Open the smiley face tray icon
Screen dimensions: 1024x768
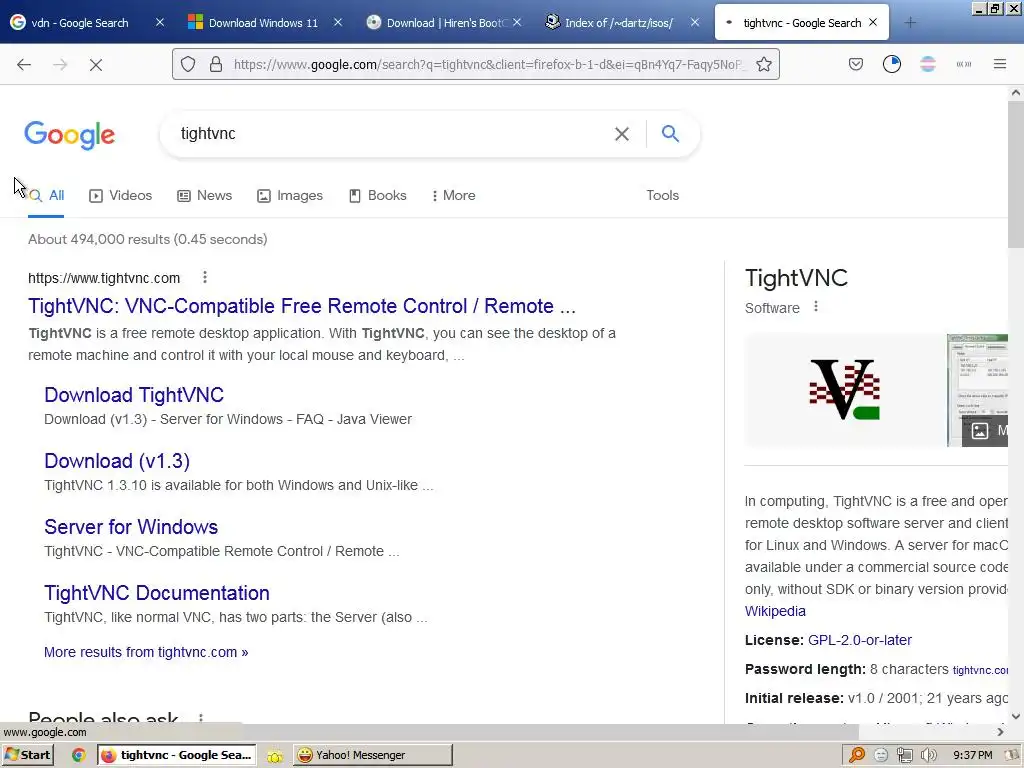(x=881, y=755)
